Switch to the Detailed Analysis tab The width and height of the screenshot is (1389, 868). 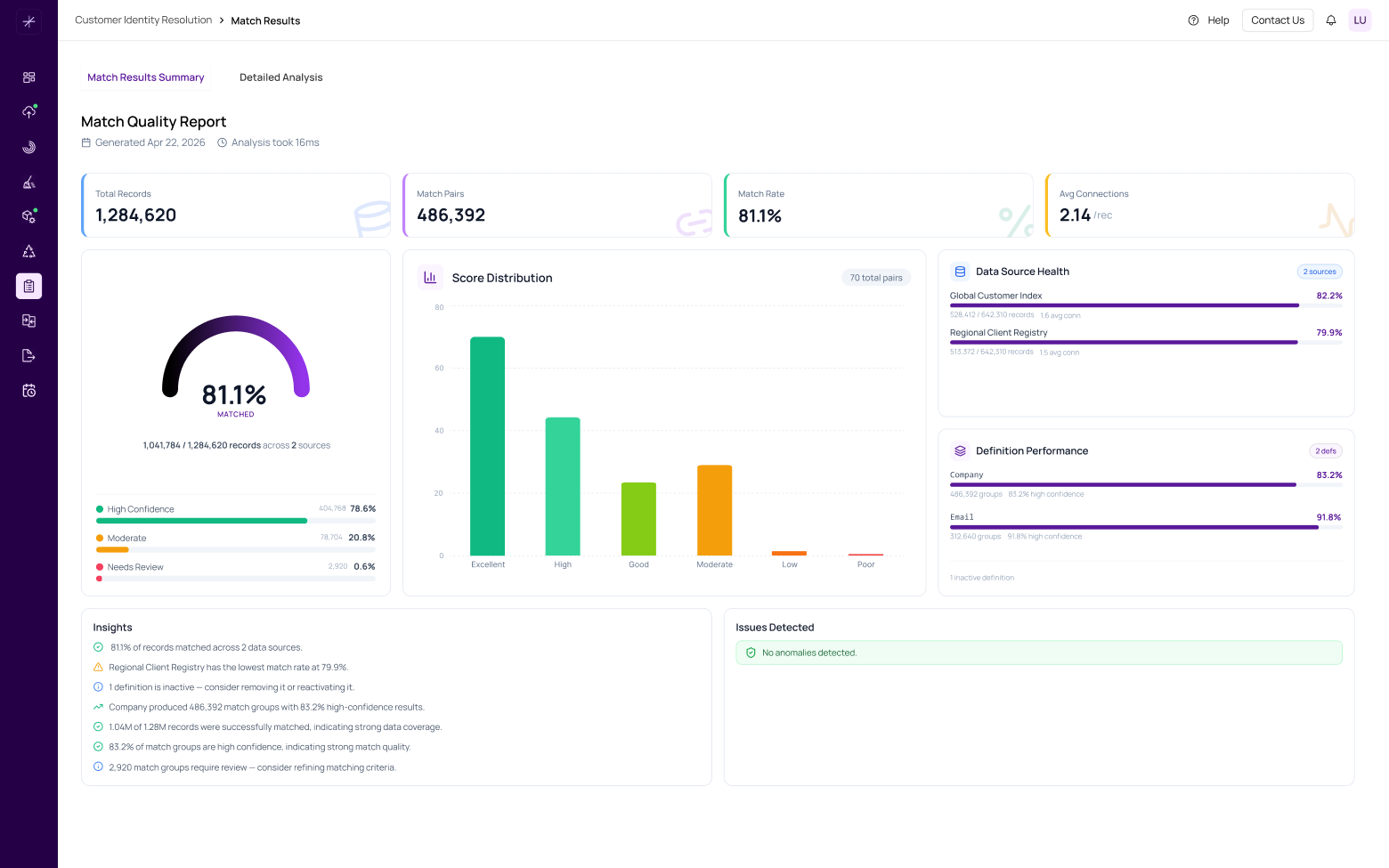(281, 77)
